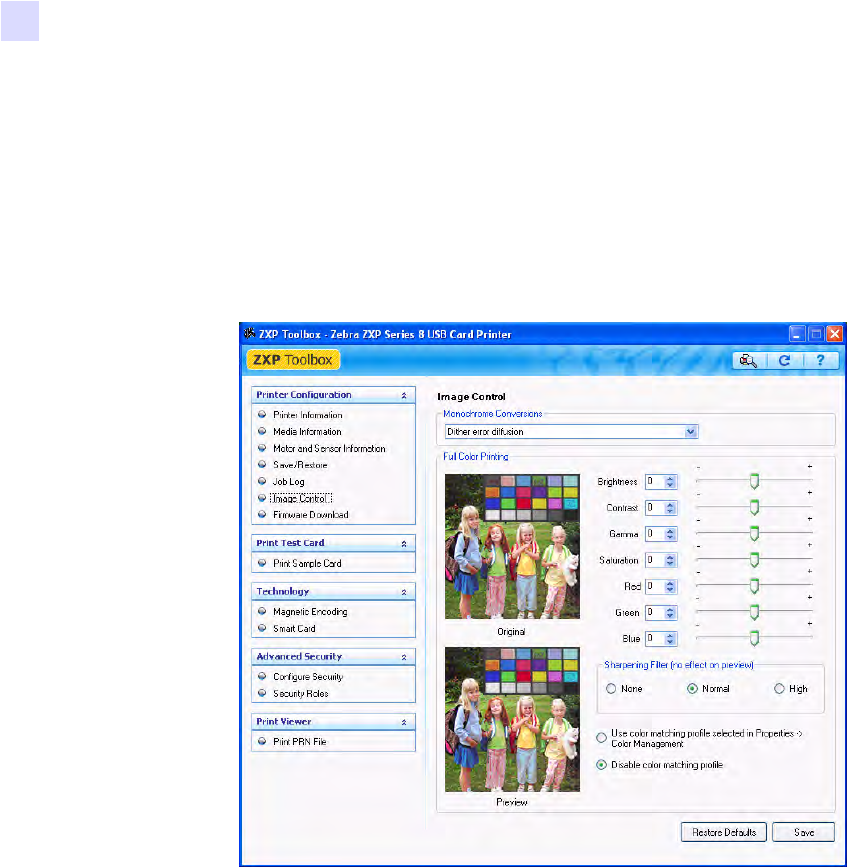The width and height of the screenshot is (847, 867).
Task: Click bullet icon beside Configure Security
Action: click(262, 676)
